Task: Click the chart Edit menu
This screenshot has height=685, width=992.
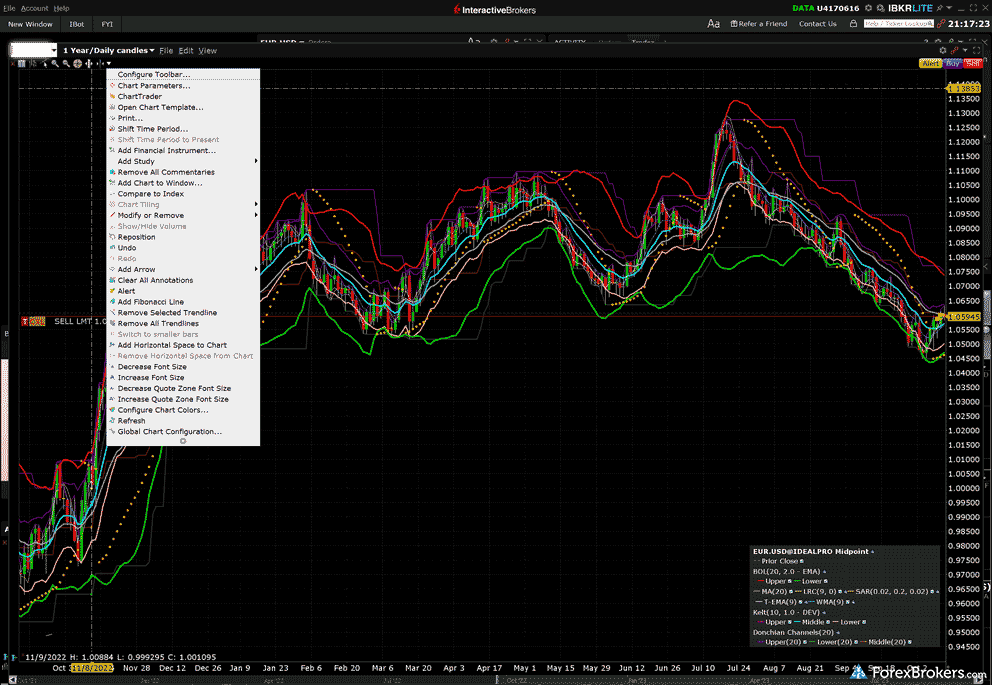Action: 186,51
